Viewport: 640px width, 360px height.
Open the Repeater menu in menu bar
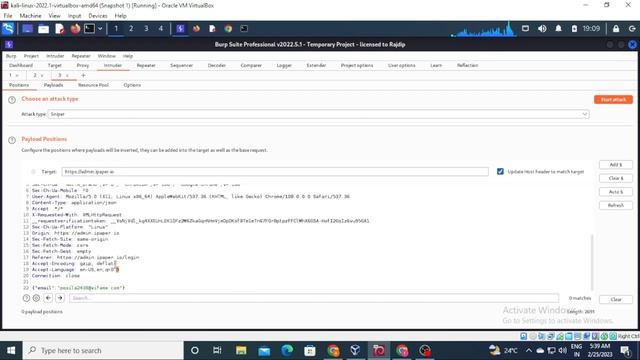point(81,56)
